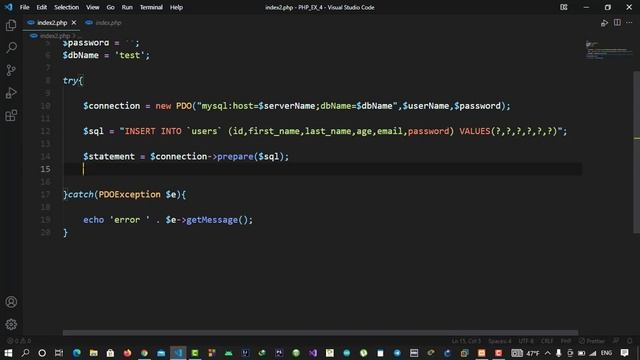Open editor More Actions ellipsis
The height and width of the screenshot is (360, 640).
pyautogui.click(x=629, y=22)
